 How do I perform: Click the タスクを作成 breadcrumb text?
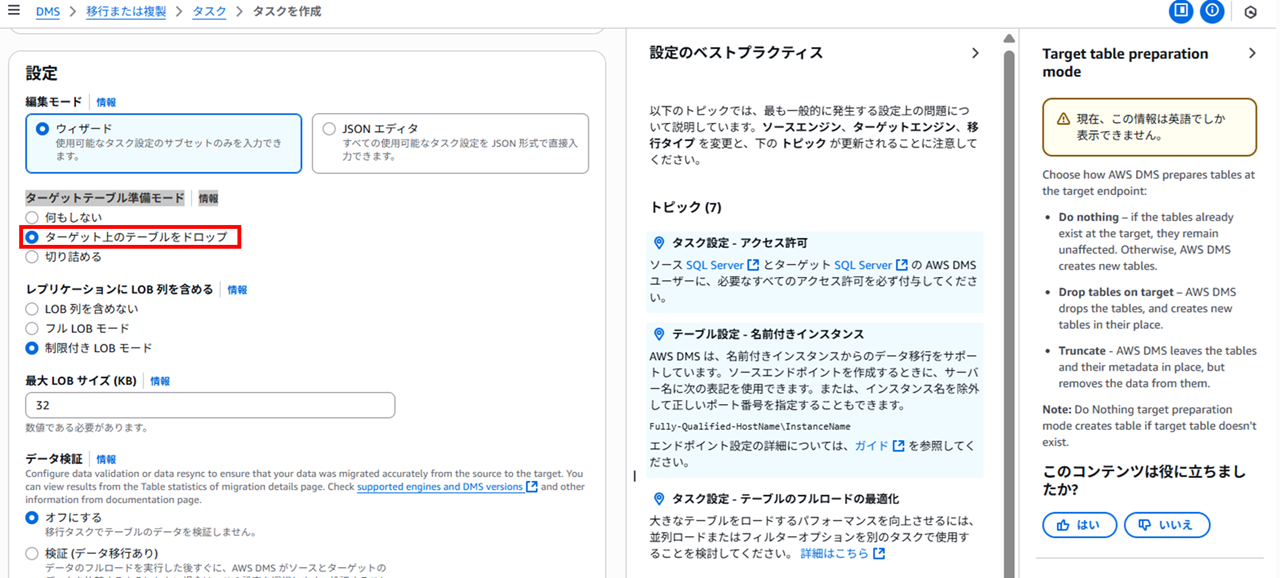tap(286, 12)
